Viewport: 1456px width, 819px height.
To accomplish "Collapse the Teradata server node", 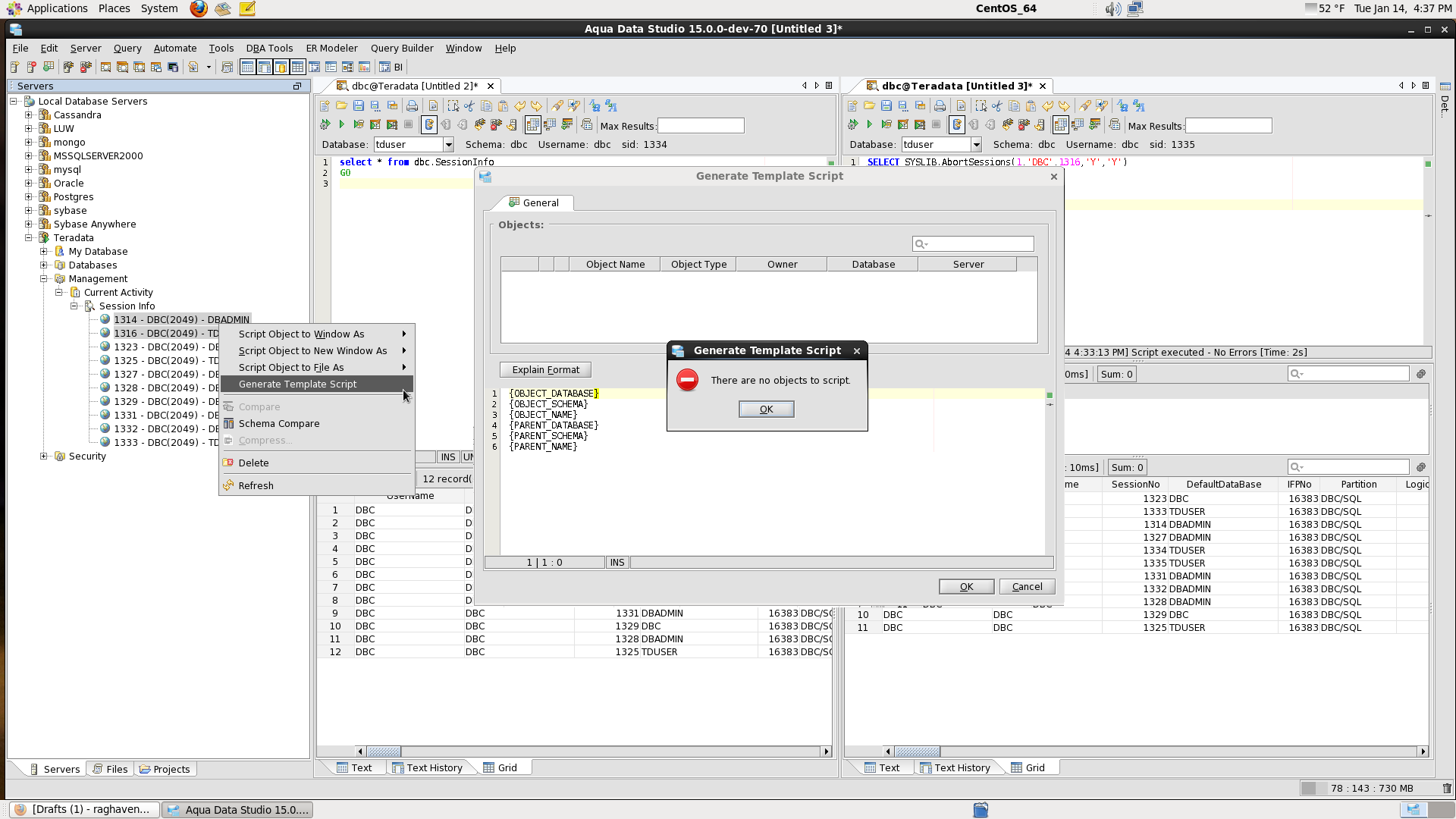I will [29, 238].
